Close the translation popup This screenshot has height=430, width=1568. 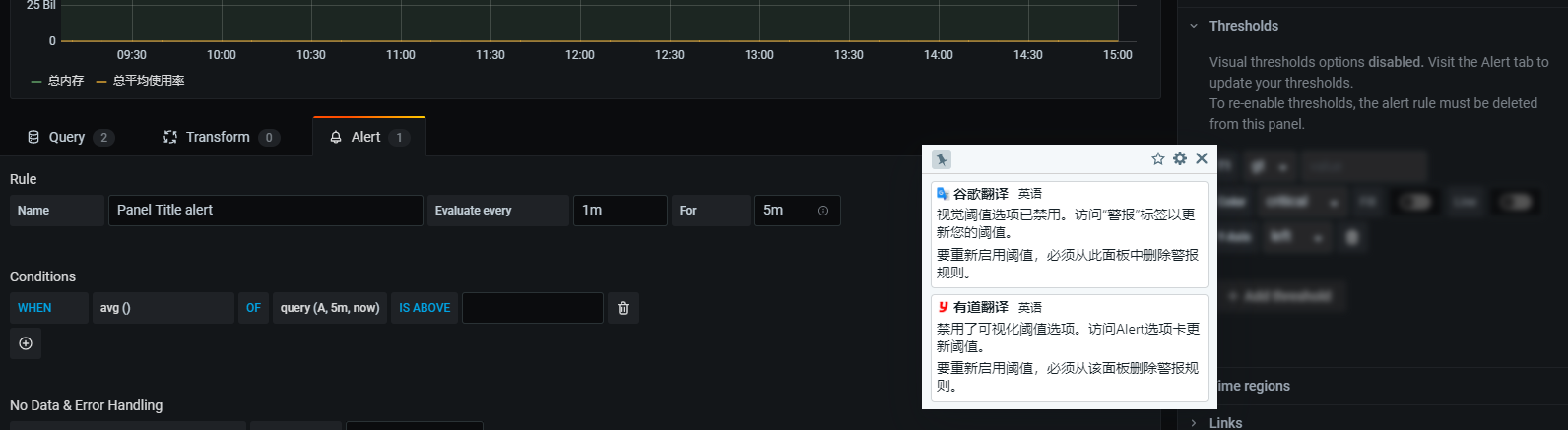1202,158
